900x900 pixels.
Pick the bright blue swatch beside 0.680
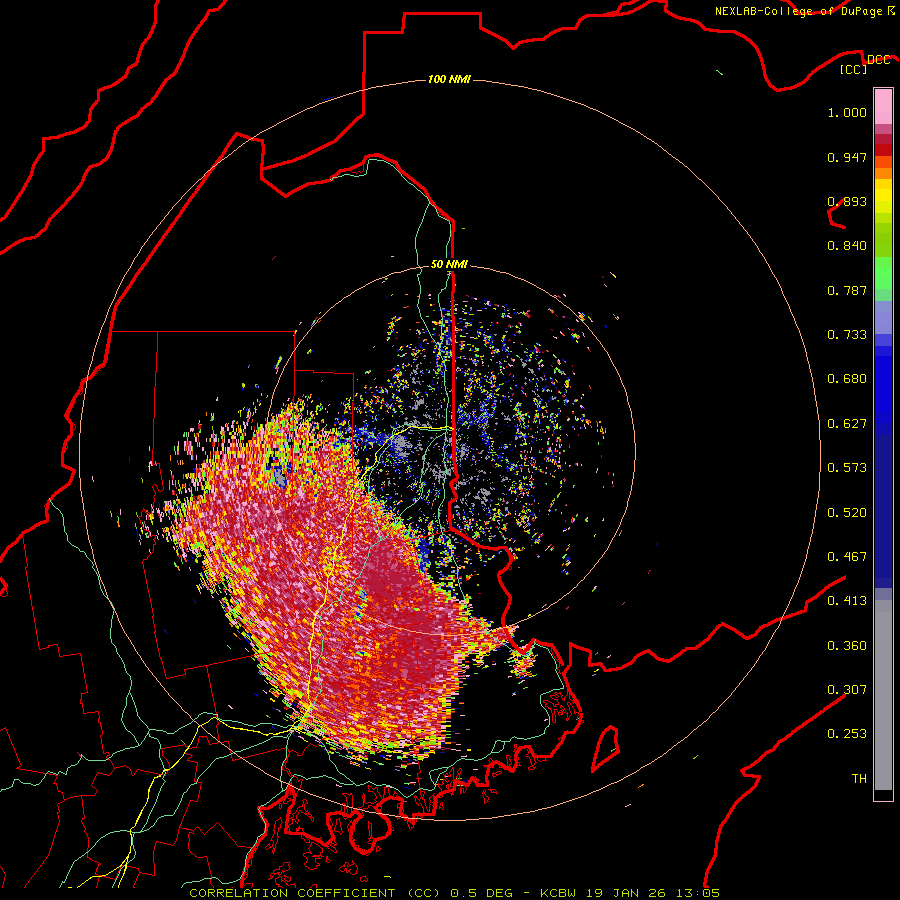883,385
